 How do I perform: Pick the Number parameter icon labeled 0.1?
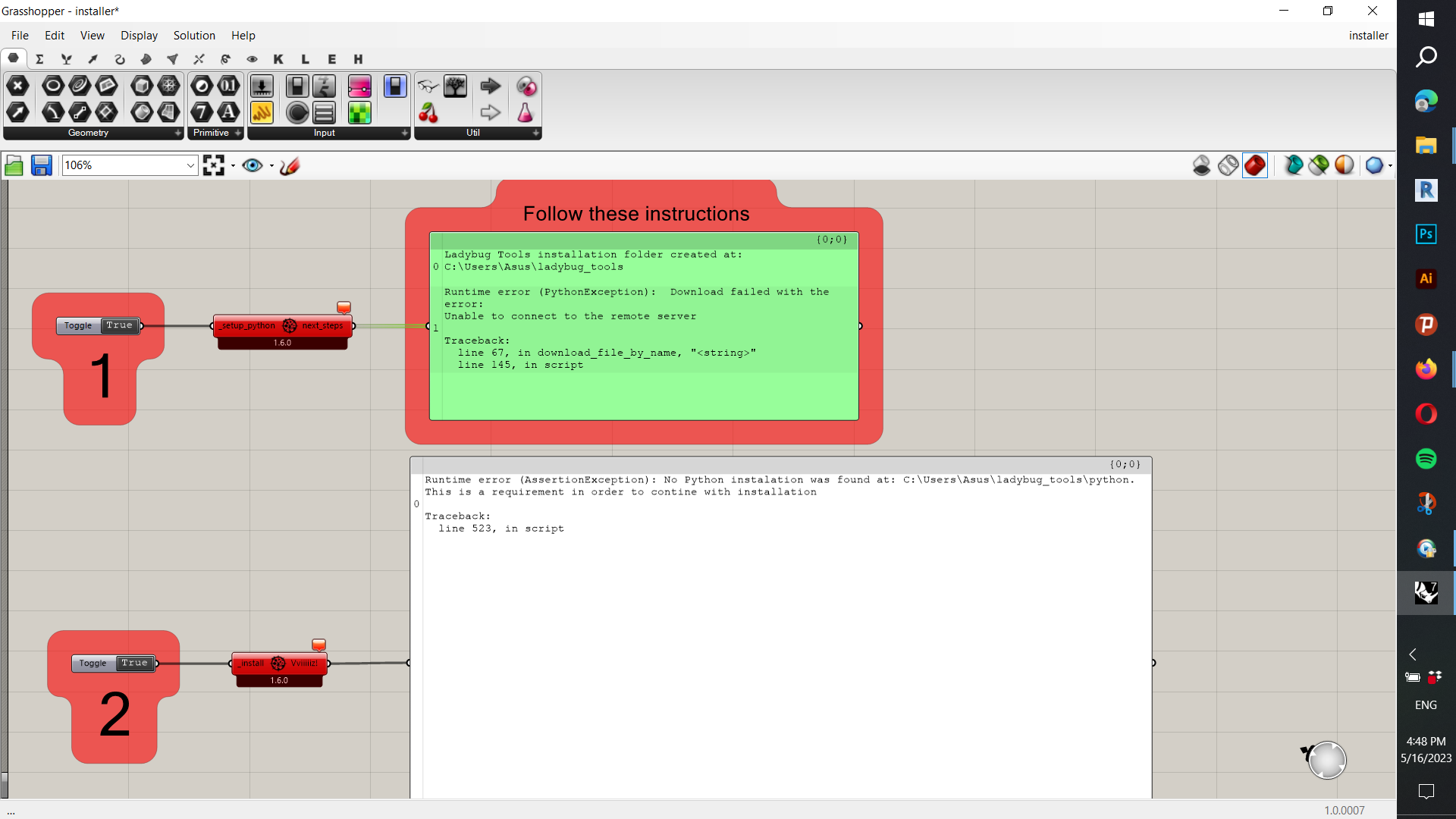coord(228,86)
